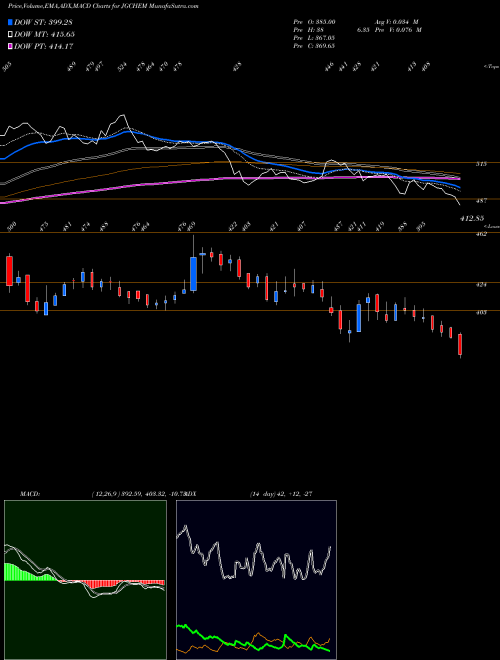
Task: Click the Avg V: 0.084 M value
Action: pos(396,22)
